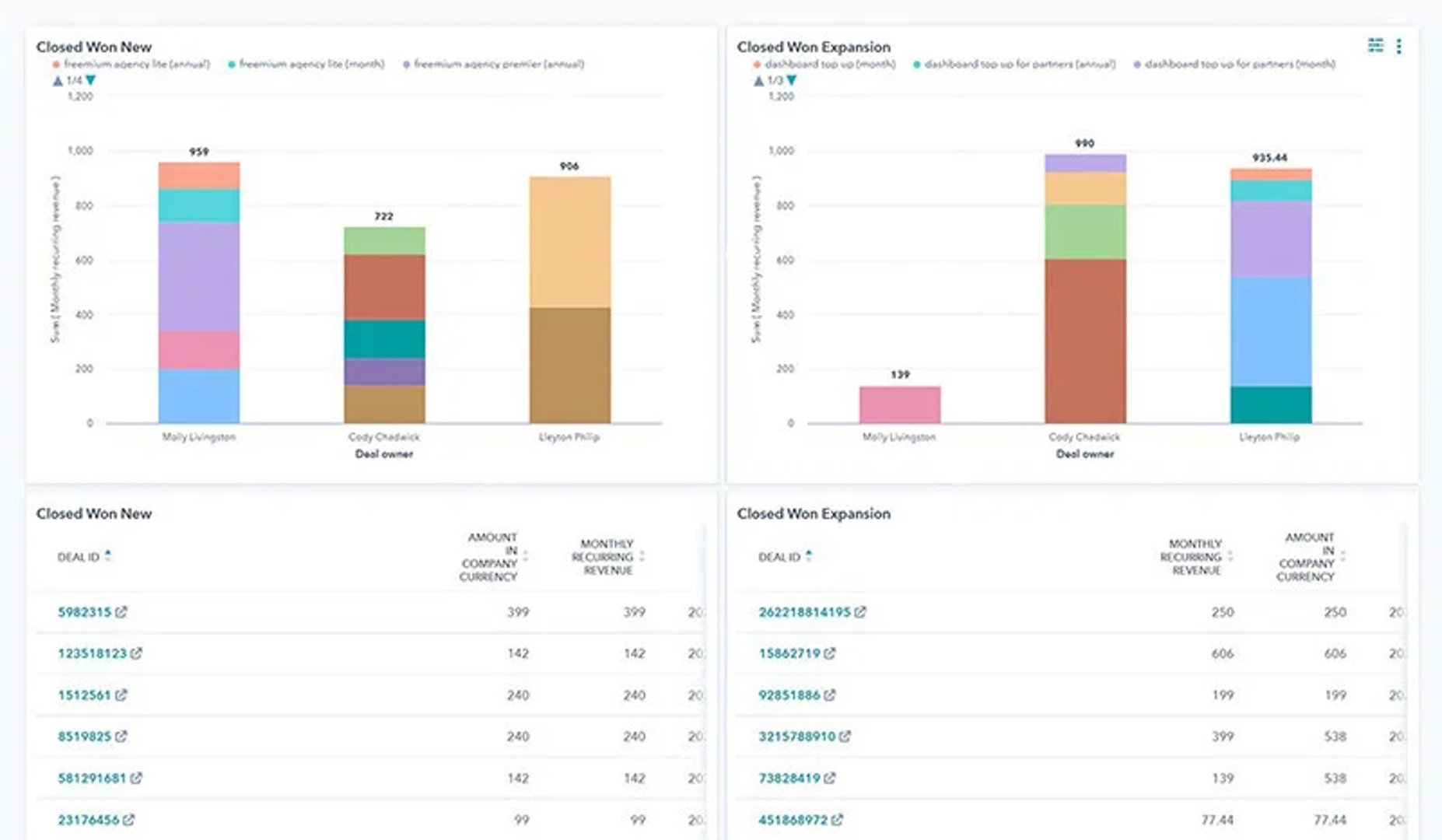Click Lleyton Philip's light blue segment in Expansion chart
Screen dimensions: 1442x840
(1271, 331)
